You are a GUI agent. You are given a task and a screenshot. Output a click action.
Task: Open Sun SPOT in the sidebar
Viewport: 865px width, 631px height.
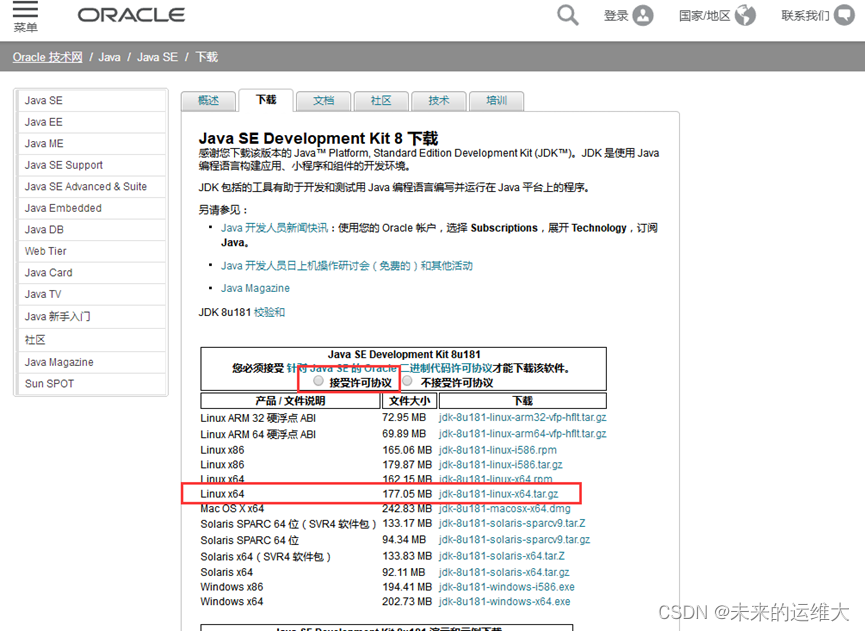[x=90, y=384]
